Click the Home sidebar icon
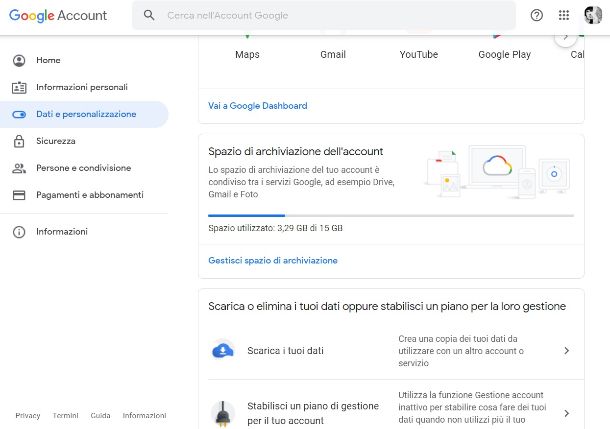Viewport: 610px width, 429px height. tap(19, 60)
